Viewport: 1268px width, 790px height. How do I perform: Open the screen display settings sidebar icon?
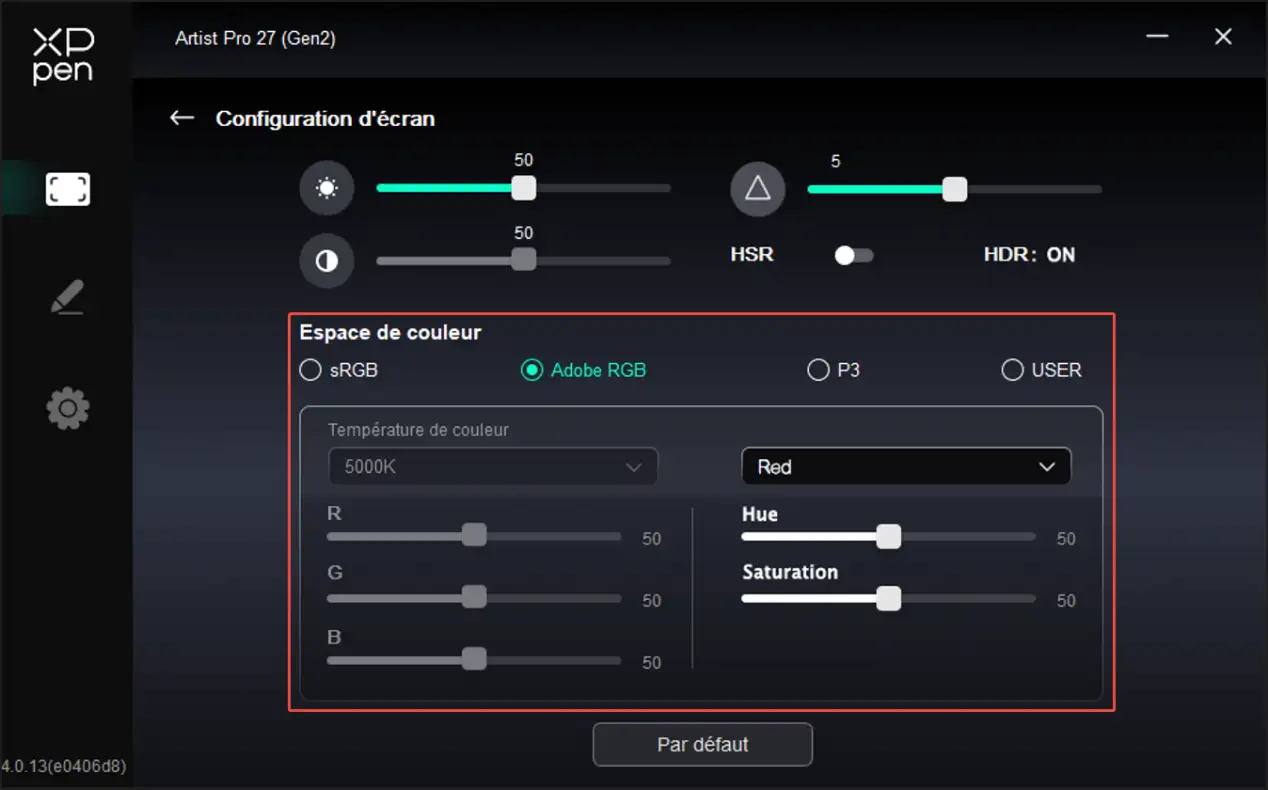68,189
